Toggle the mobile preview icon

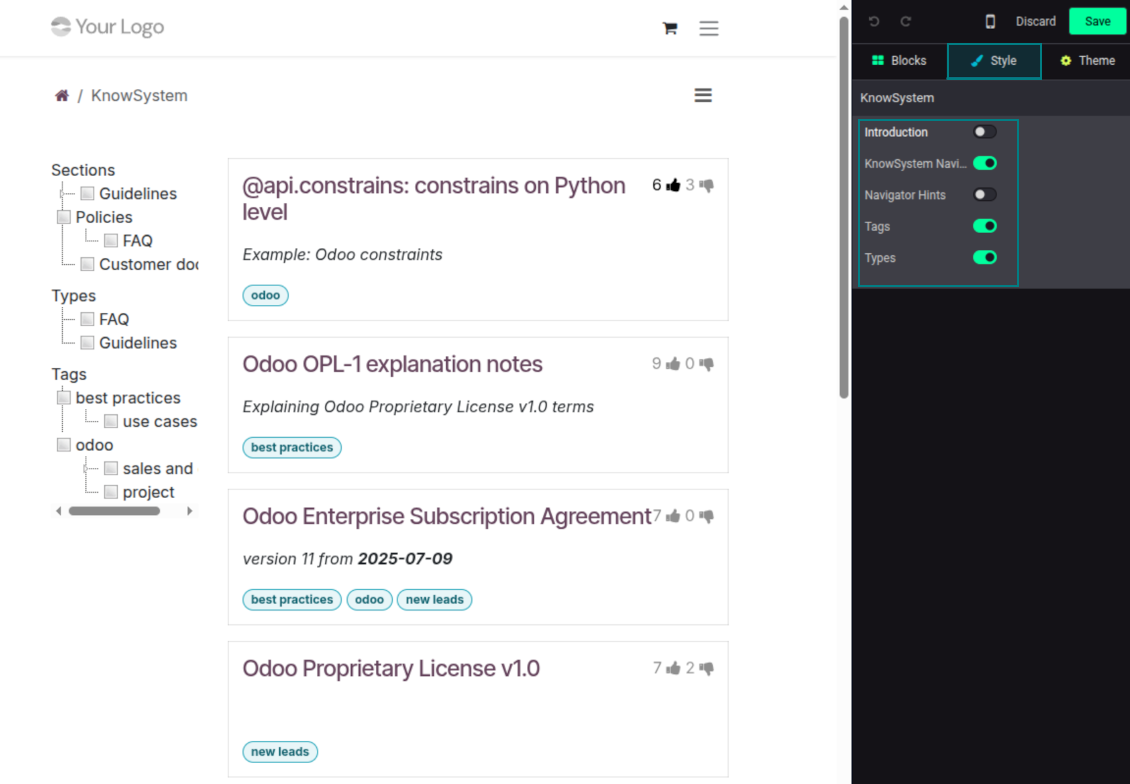[x=990, y=22]
